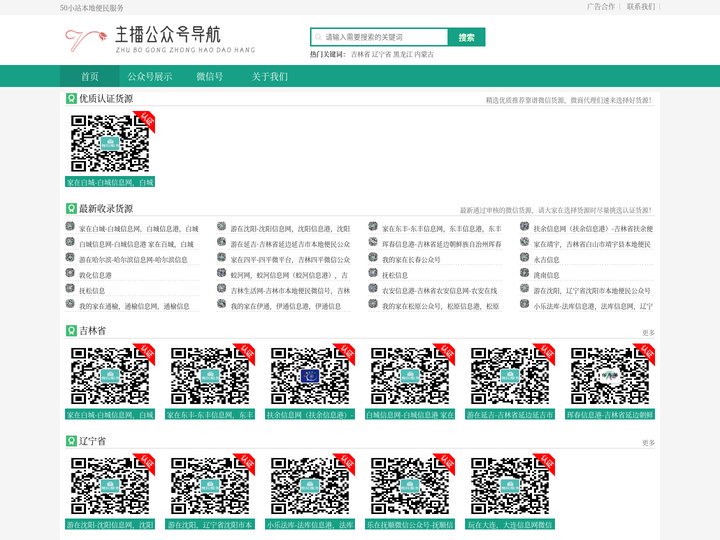The image size is (720, 540).
Task: Click the 最新收录货源 section badge icon
Action: (x=71, y=208)
